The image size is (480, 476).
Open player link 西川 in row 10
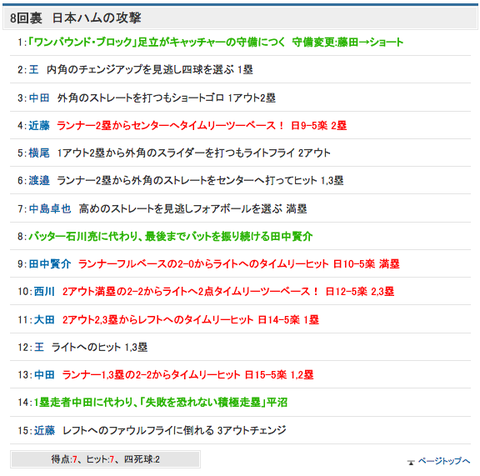44,291
